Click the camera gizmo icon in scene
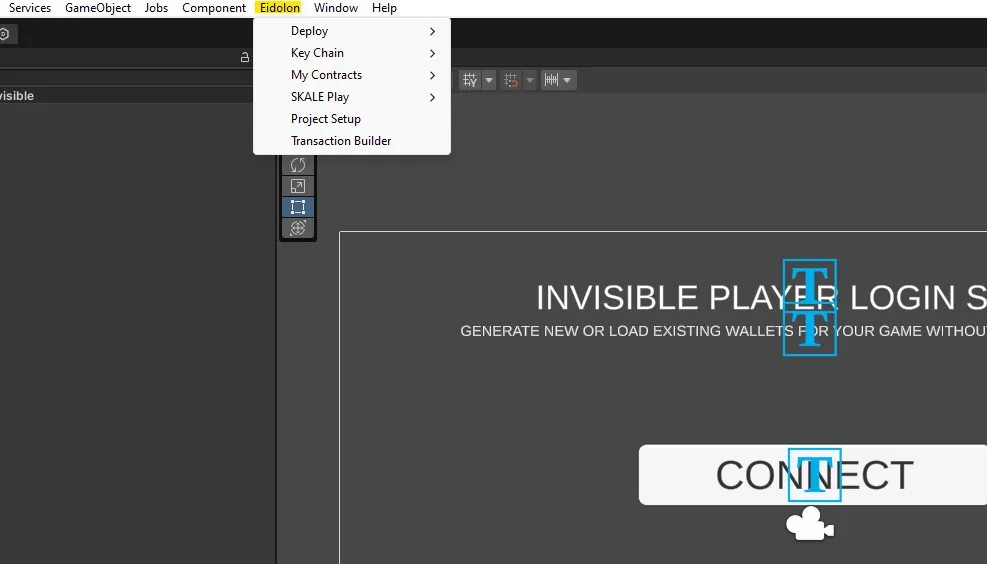Viewport: 987px width, 564px height. click(x=809, y=524)
